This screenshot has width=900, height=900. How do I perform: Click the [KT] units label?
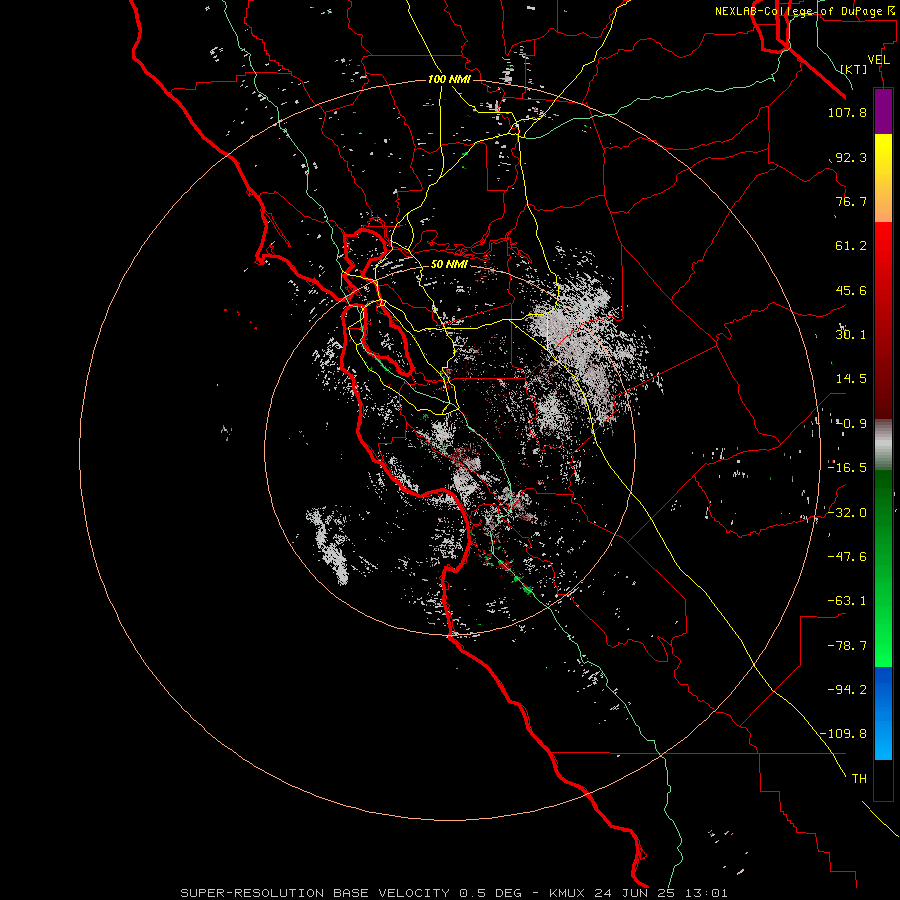click(854, 69)
